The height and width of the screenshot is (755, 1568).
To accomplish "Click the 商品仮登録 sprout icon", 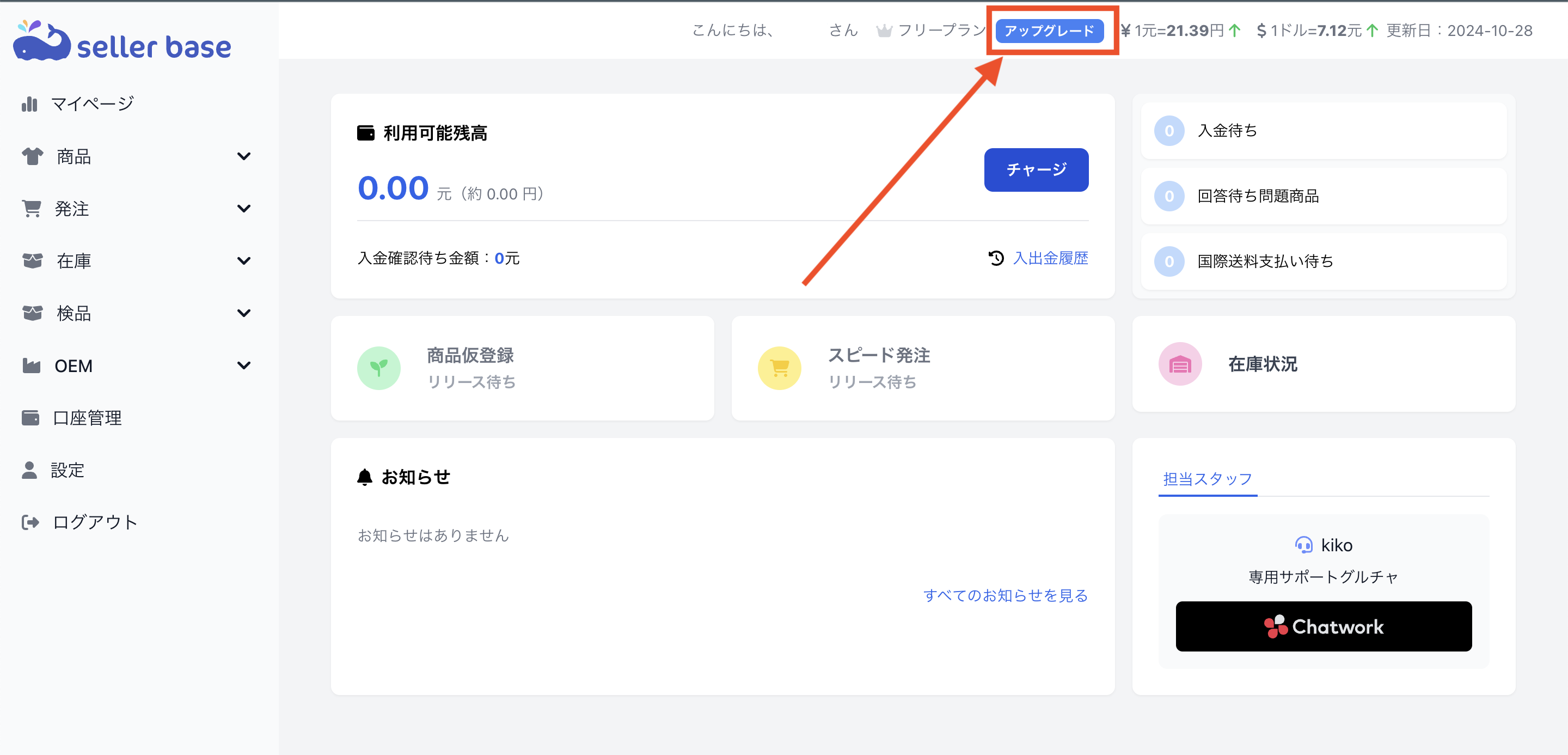I will click(x=378, y=368).
